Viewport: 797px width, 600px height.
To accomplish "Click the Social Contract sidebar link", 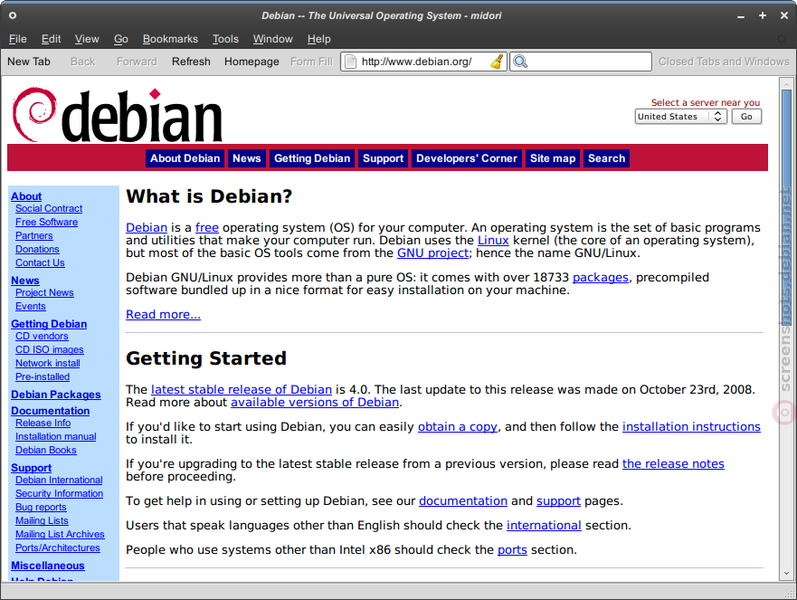I will tap(49, 208).
